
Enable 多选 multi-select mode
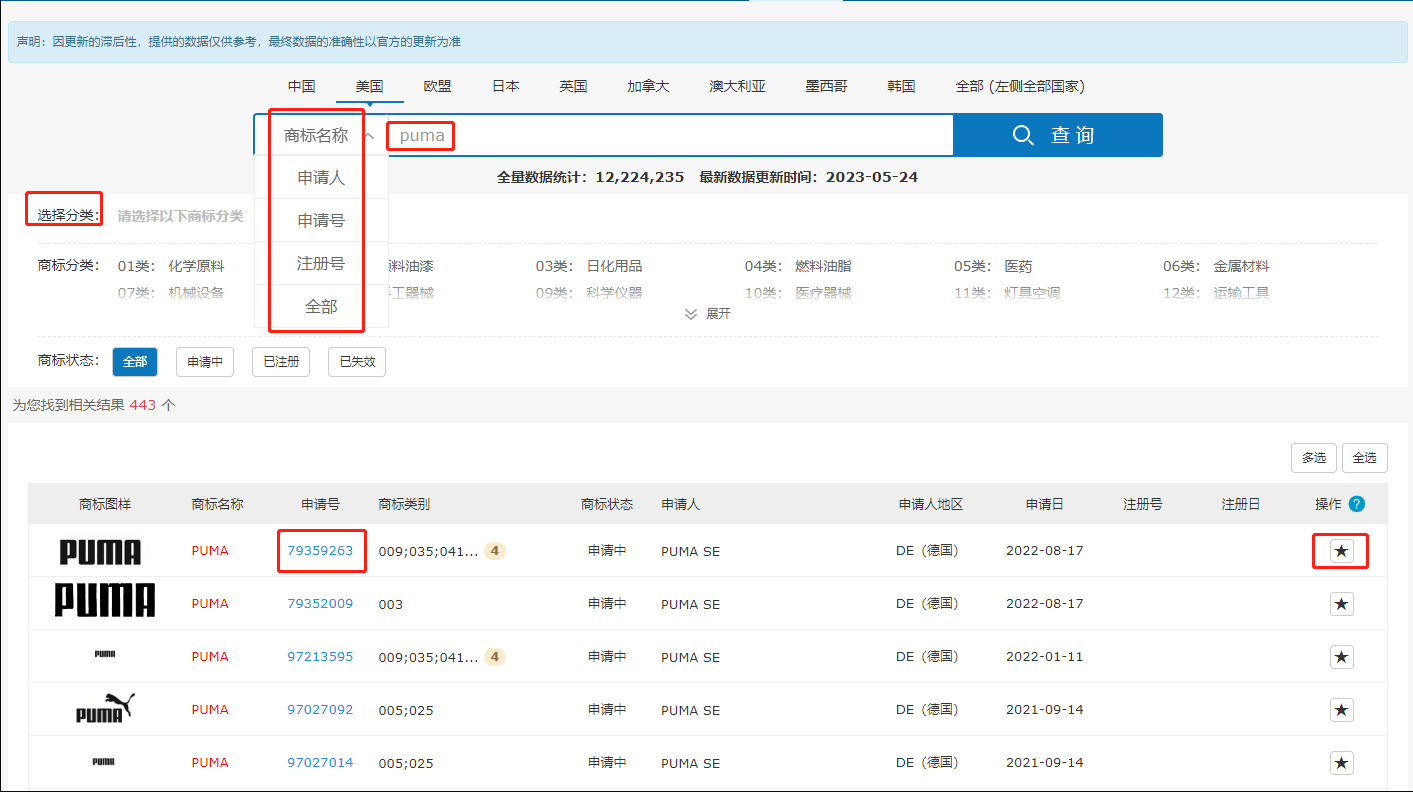coord(1313,458)
